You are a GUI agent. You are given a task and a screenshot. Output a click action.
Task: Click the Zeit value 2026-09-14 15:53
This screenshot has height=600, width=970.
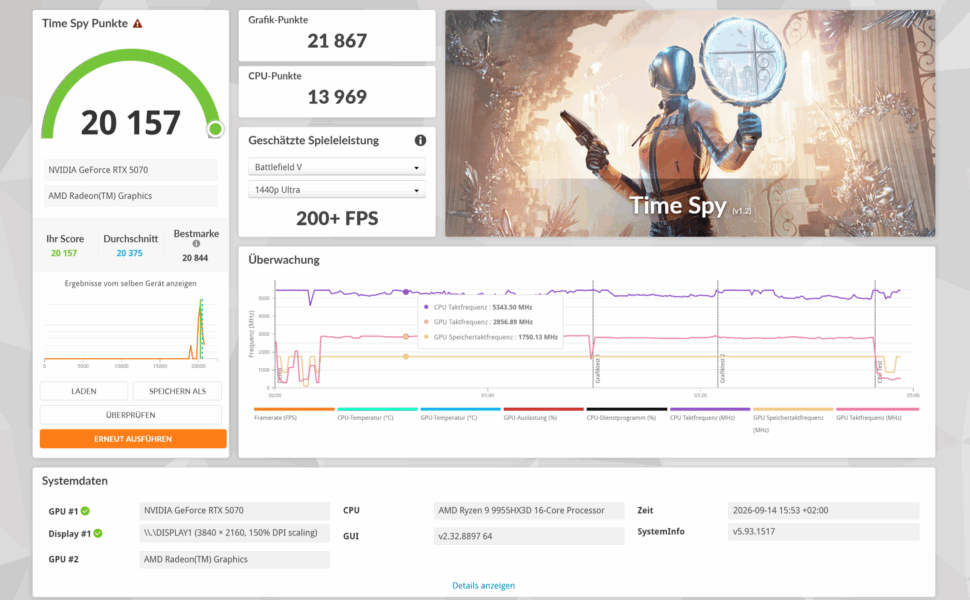tap(823, 510)
